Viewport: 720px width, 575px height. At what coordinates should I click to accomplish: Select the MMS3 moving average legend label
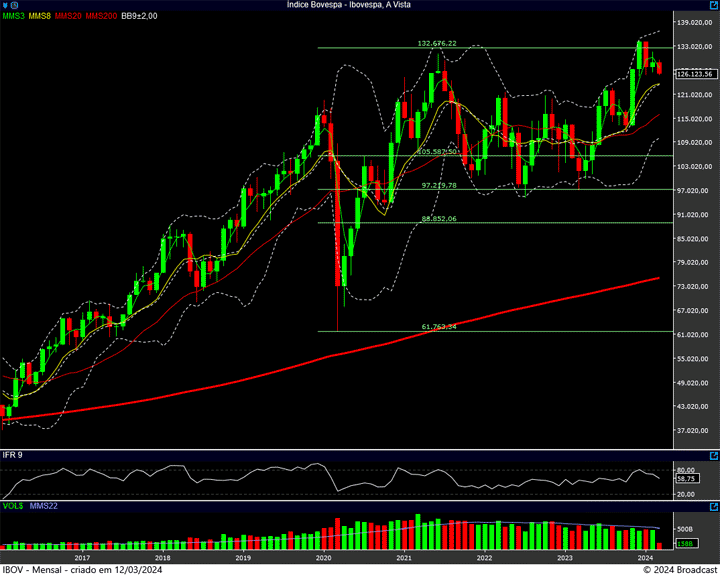14,17
